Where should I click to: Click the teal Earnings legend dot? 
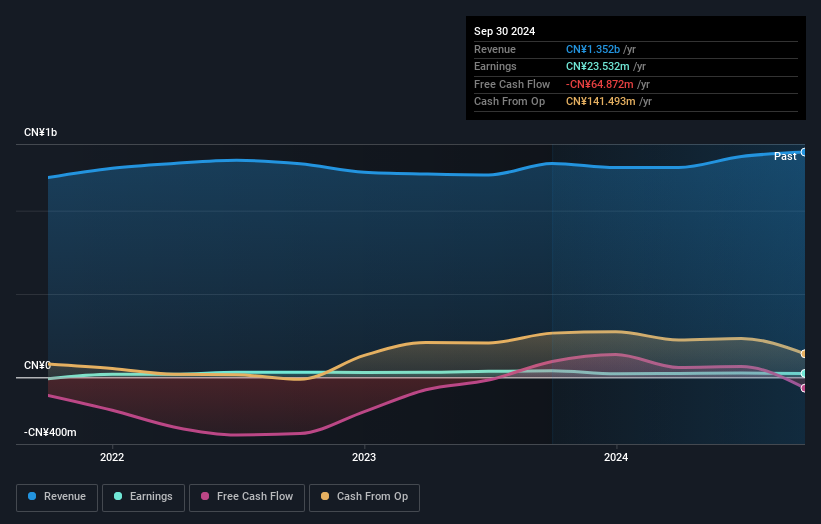click(x=118, y=496)
